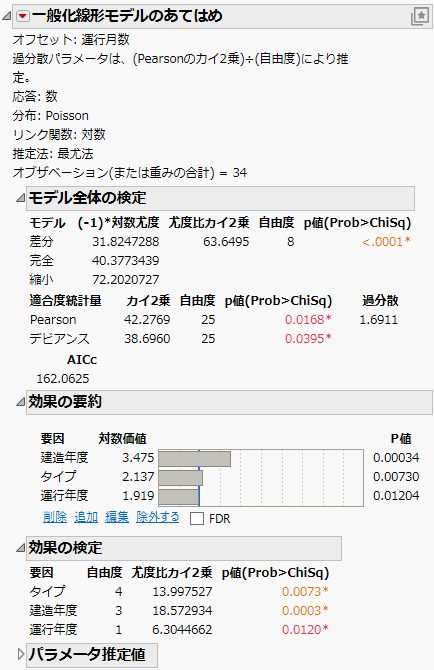Click the AICc value 162.0625

click(x=63, y=379)
